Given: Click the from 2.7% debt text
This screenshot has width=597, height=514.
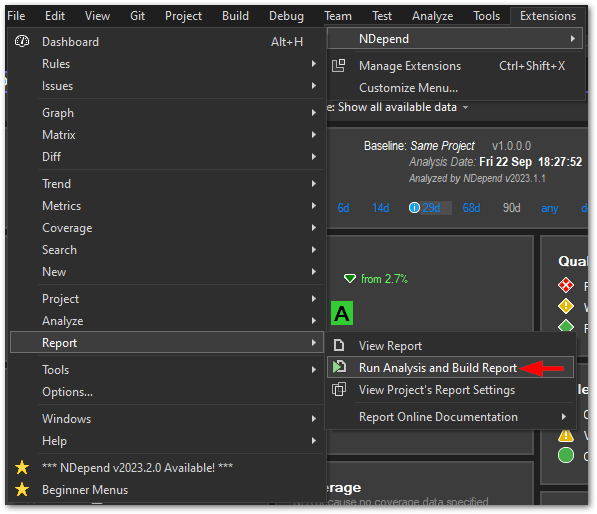Looking at the screenshot, I should [384, 279].
